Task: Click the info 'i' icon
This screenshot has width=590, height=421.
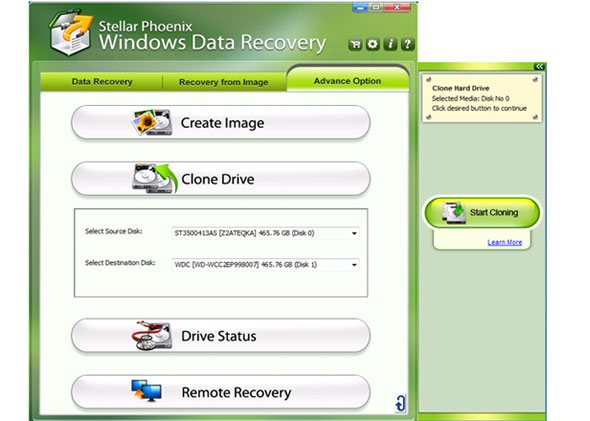Action: (x=390, y=44)
